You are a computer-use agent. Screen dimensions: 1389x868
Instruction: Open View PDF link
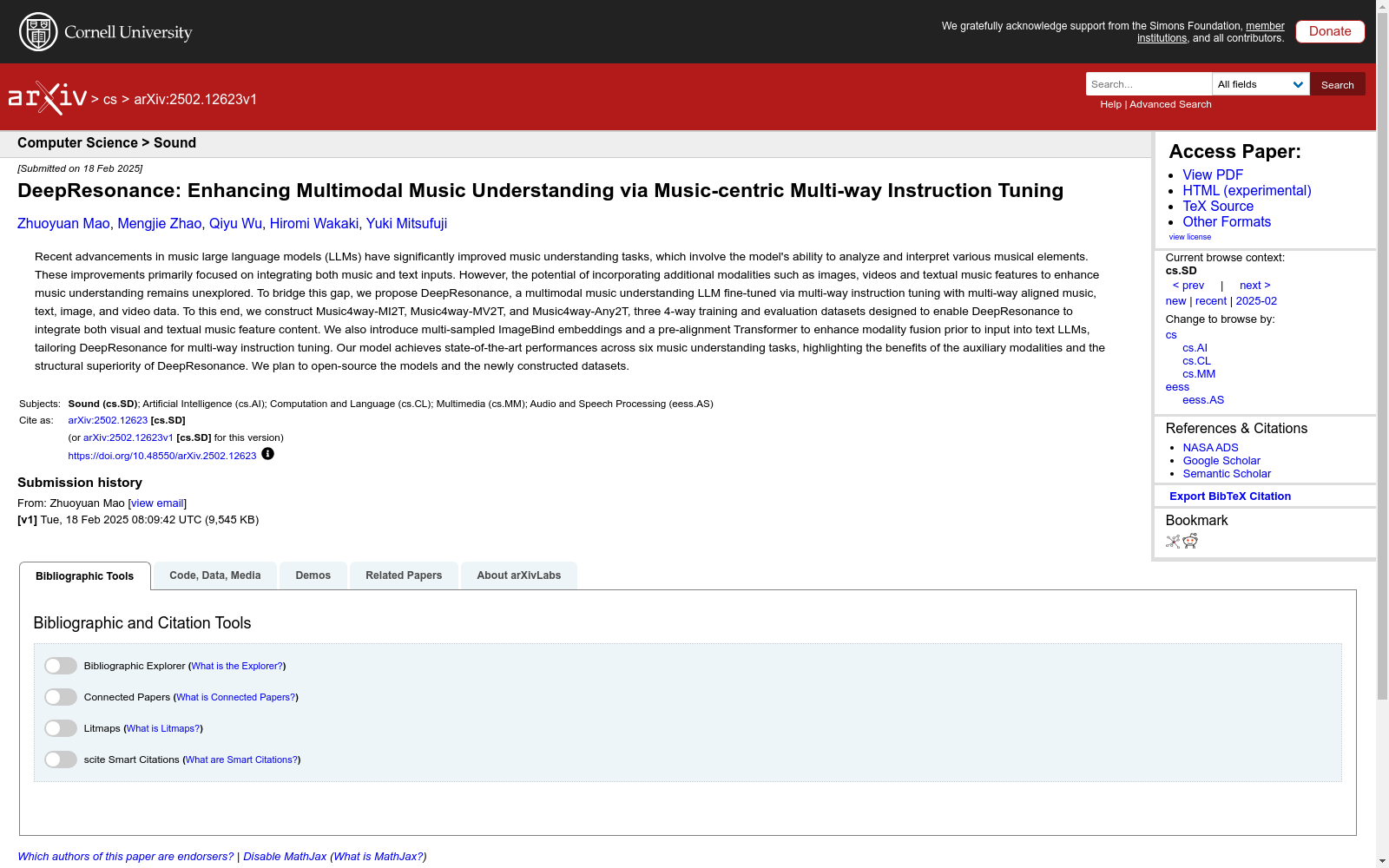pyautogui.click(x=1213, y=174)
